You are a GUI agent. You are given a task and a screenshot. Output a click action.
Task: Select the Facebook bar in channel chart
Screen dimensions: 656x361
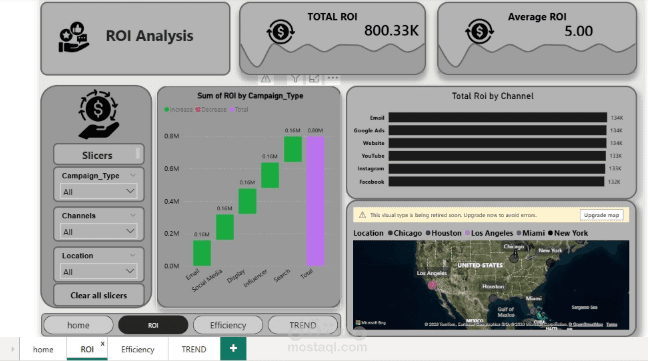496,182
